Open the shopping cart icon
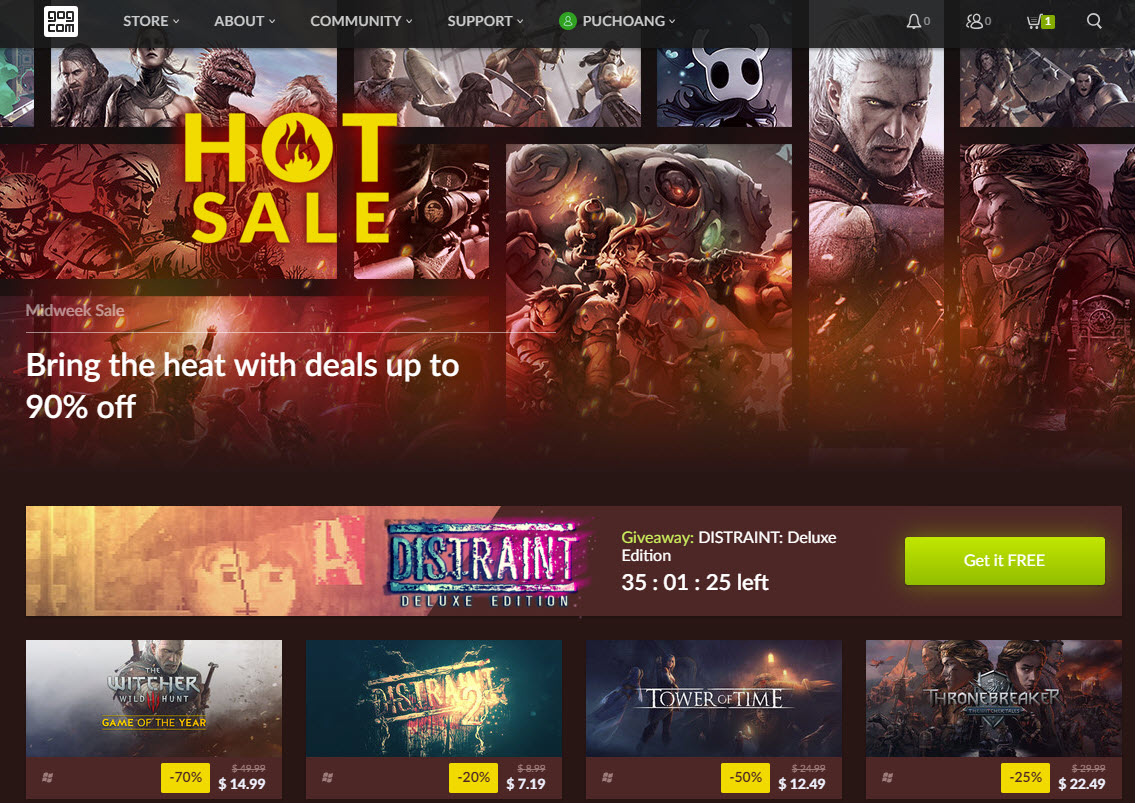 point(1034,22)
